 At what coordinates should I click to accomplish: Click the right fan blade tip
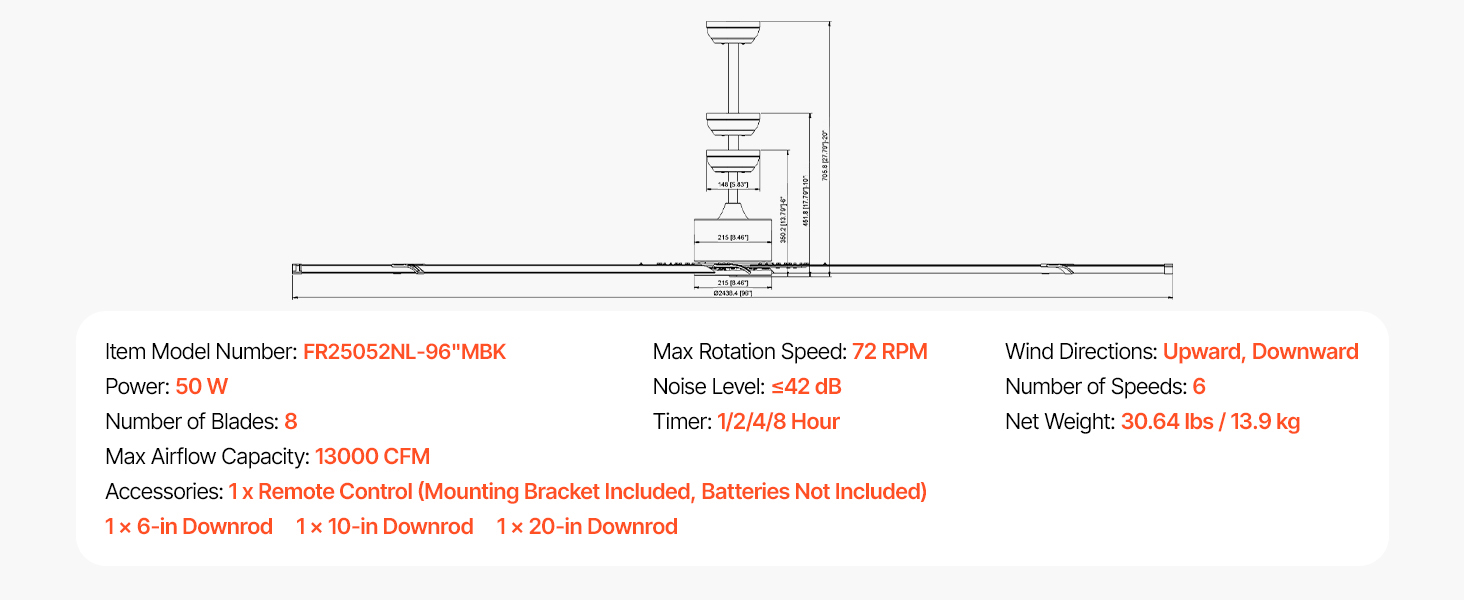[1167, 268]
